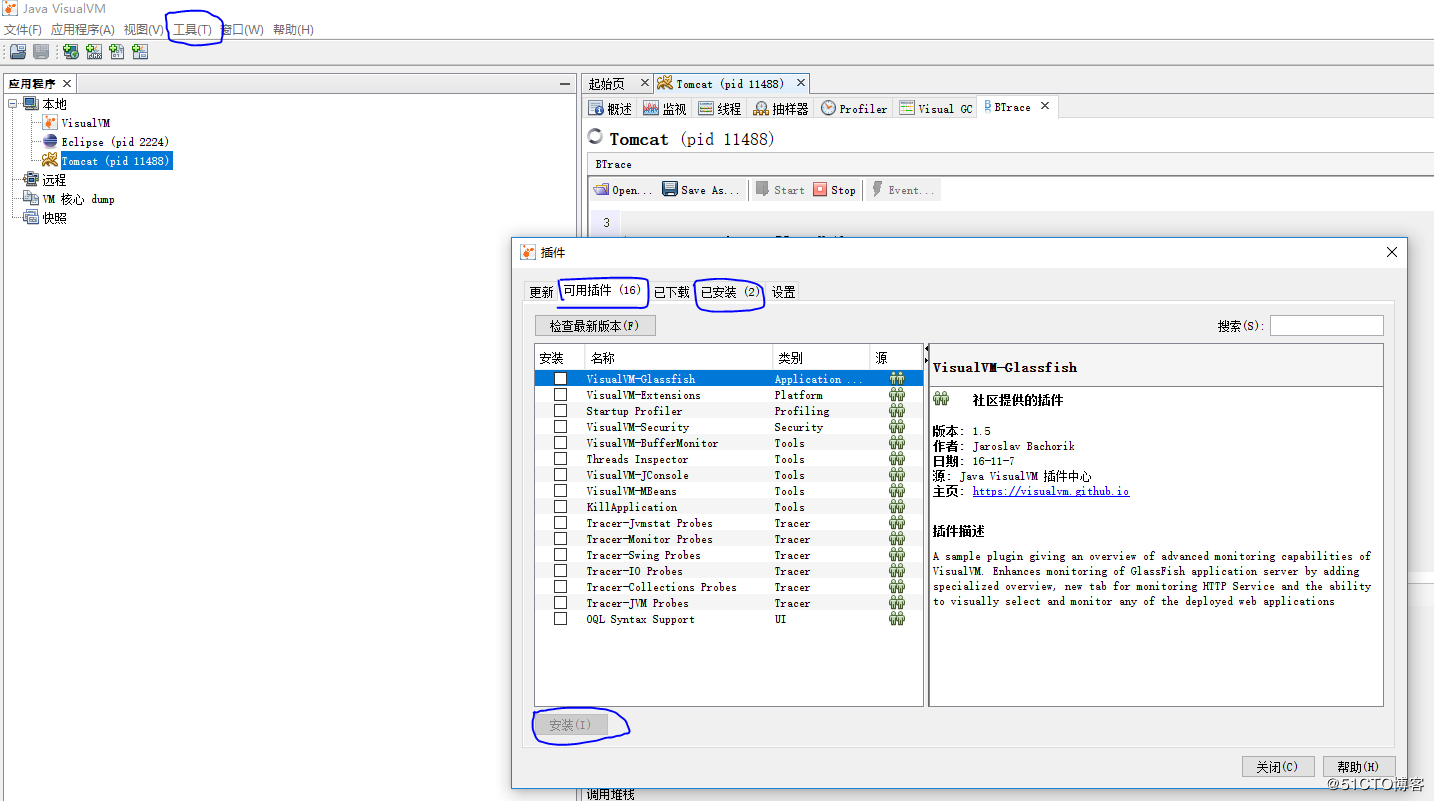Open the 起始页 tab
Viewport: 1434px width, 801px height.
coord(607,84)
